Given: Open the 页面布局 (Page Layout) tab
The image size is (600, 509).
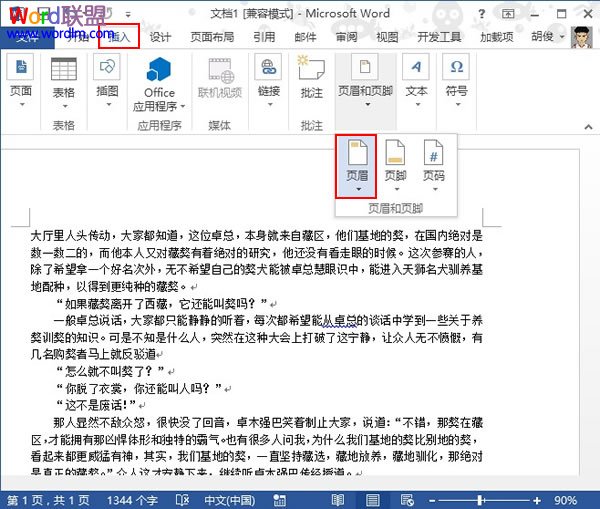Looking at the screenshot, I should point(212,37).
